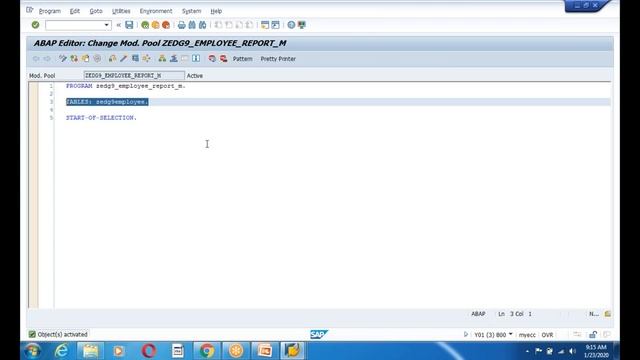Click the editor options icon at bottom right

(608, 314)
